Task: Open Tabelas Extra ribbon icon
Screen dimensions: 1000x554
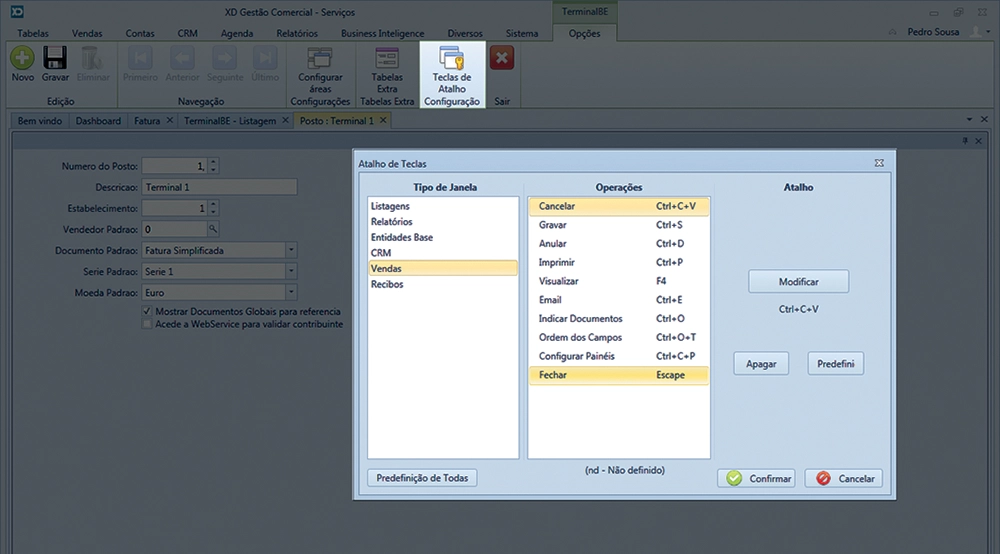Action: click(386, 59)
